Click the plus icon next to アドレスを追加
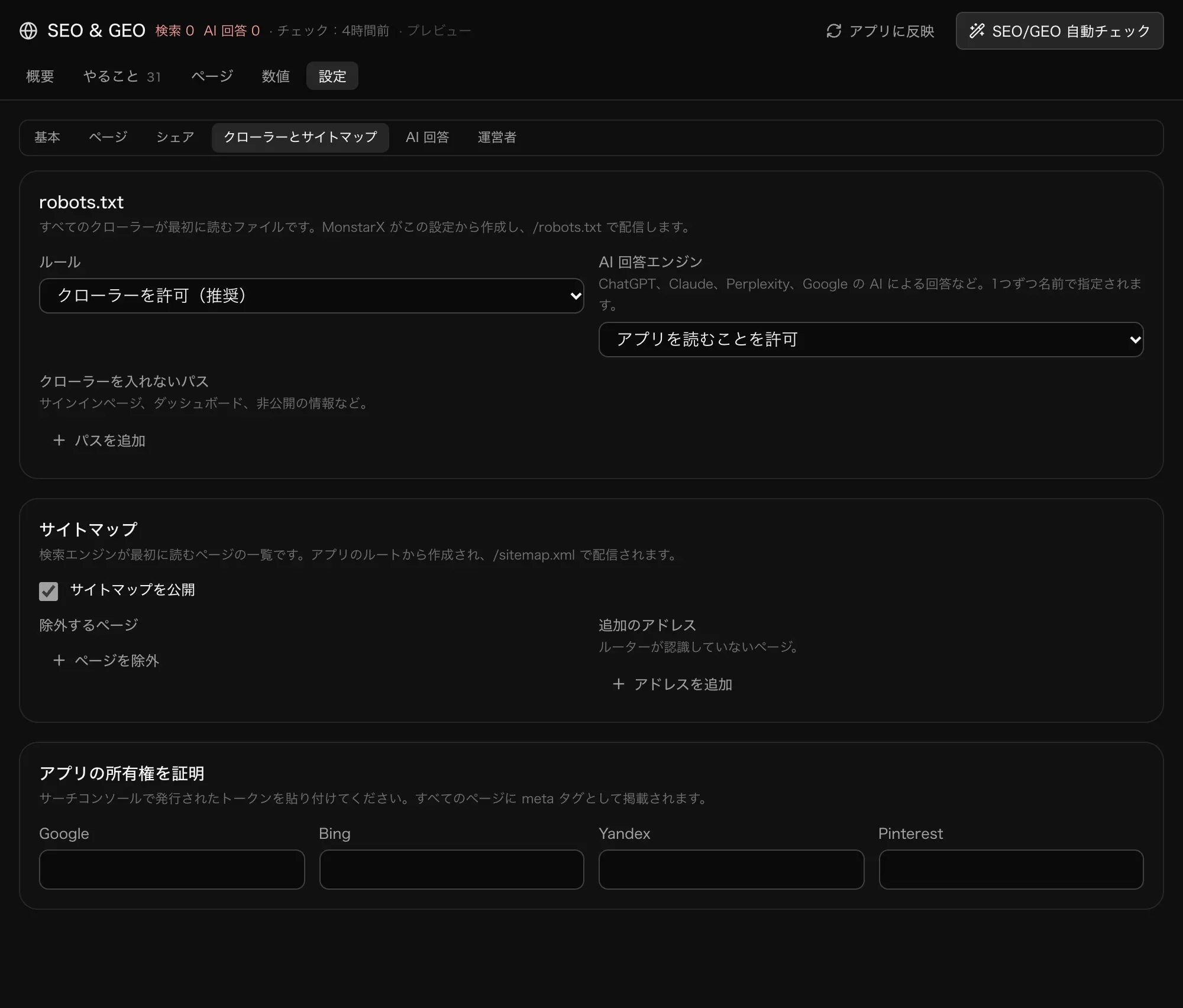This screenshot has width=1183, height=1008. [618, 684]
